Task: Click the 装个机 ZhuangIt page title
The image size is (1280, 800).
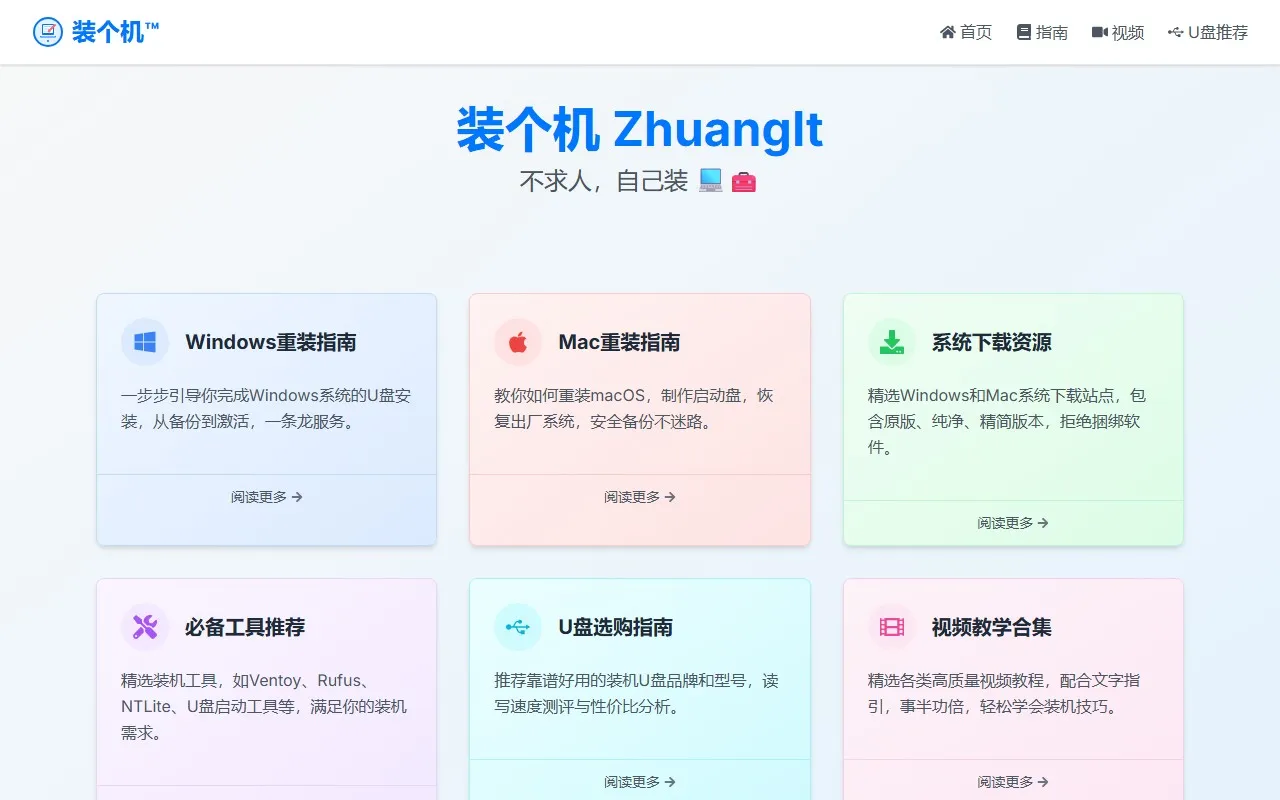Action: [x=640, y=130]
